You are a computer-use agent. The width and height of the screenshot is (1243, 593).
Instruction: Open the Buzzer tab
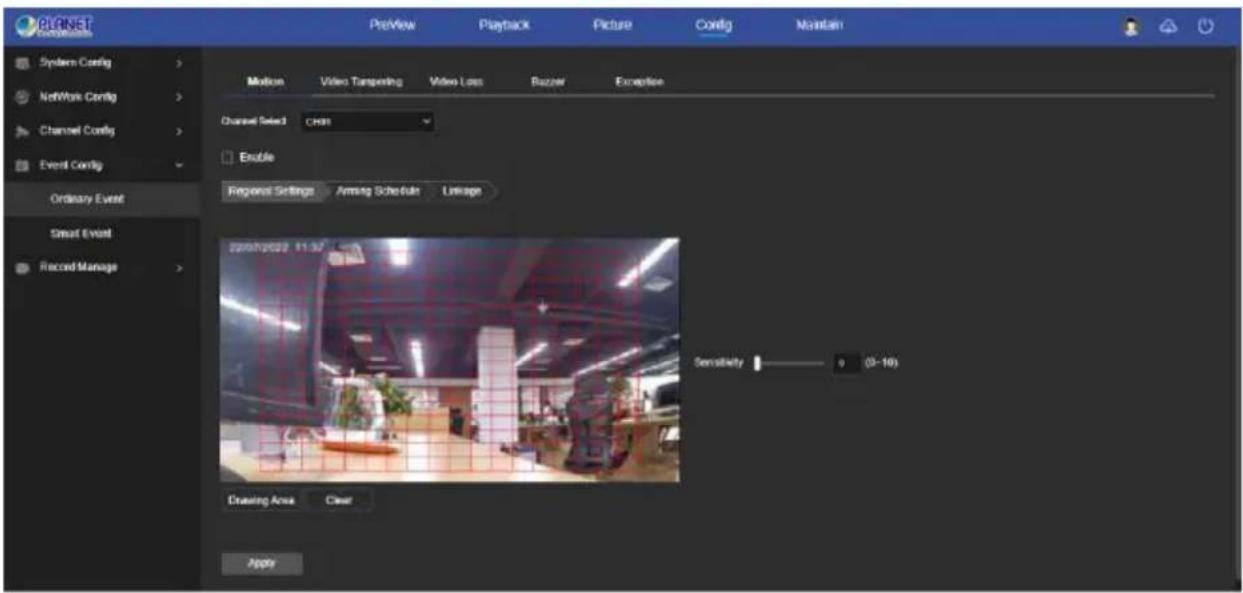click(x=548, y=82)
